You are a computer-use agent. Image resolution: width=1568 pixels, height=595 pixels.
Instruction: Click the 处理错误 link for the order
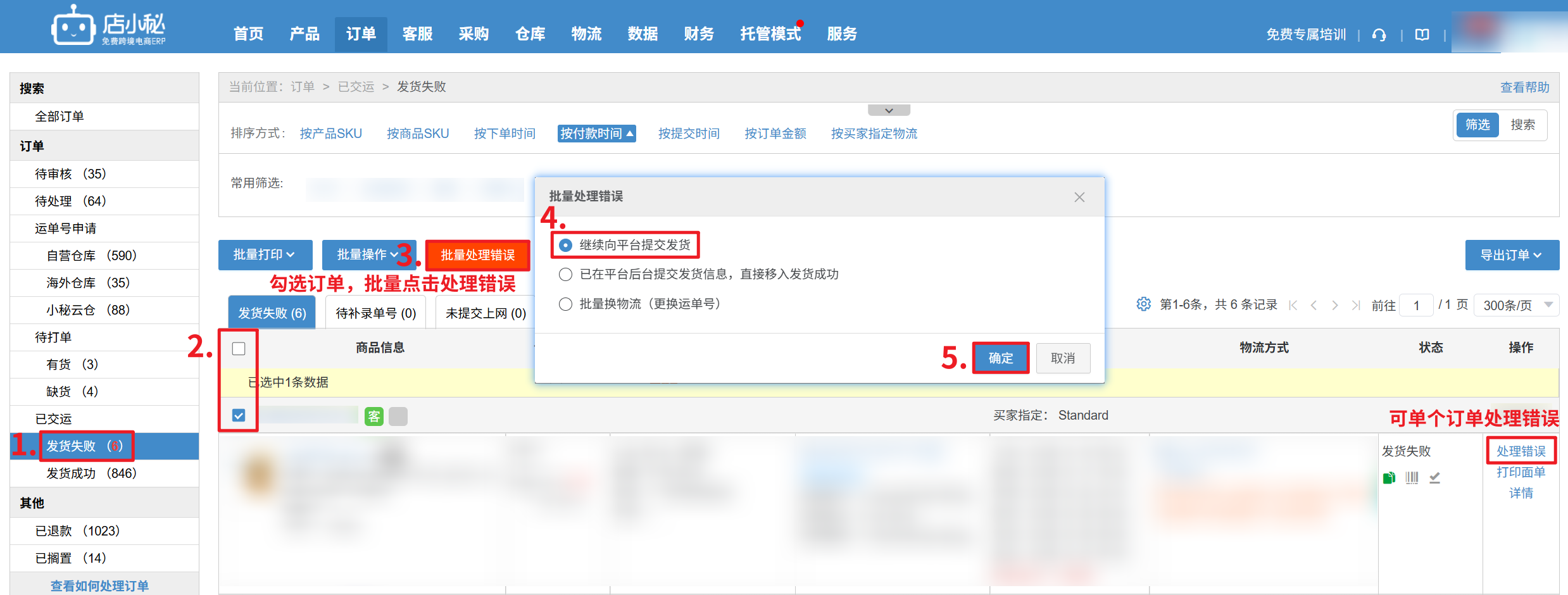click(x=1521, y=451)
